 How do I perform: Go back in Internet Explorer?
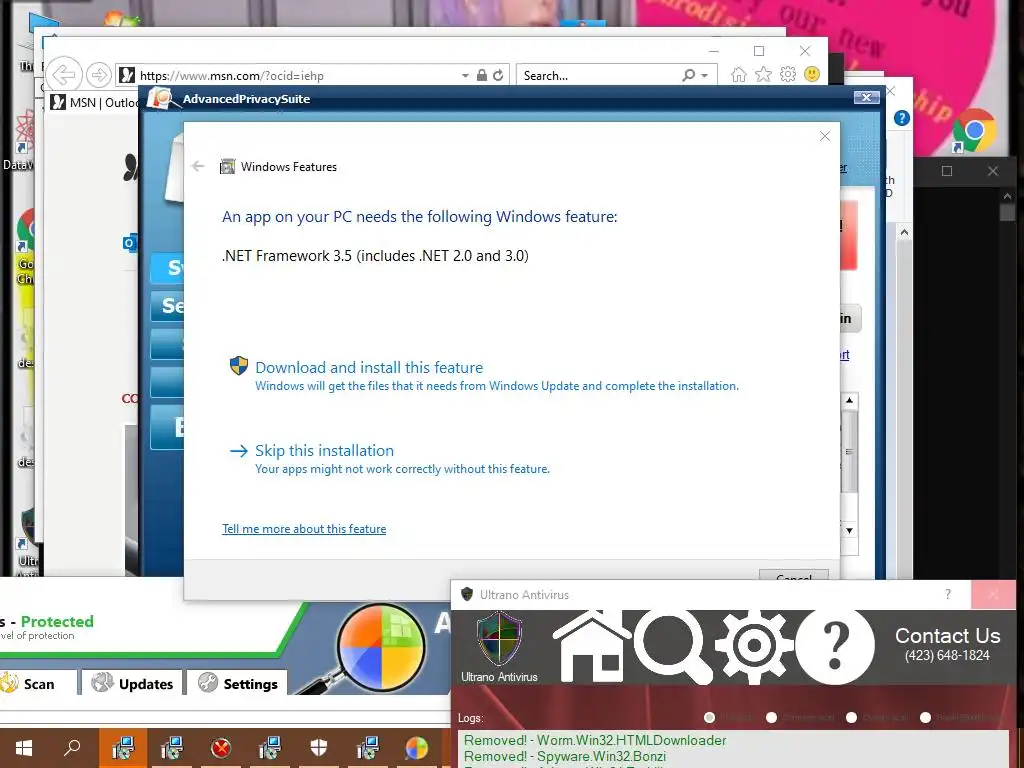(64, 74)
